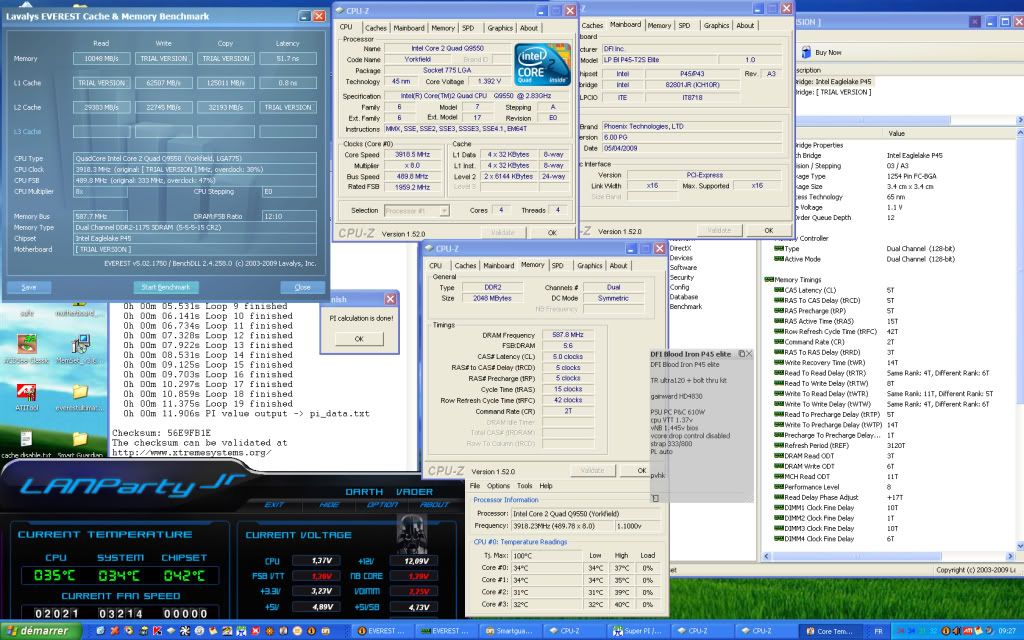Open the Help menu in Core Temp
The height and width of the screenshot is (640, 1024).
point(546,486)
